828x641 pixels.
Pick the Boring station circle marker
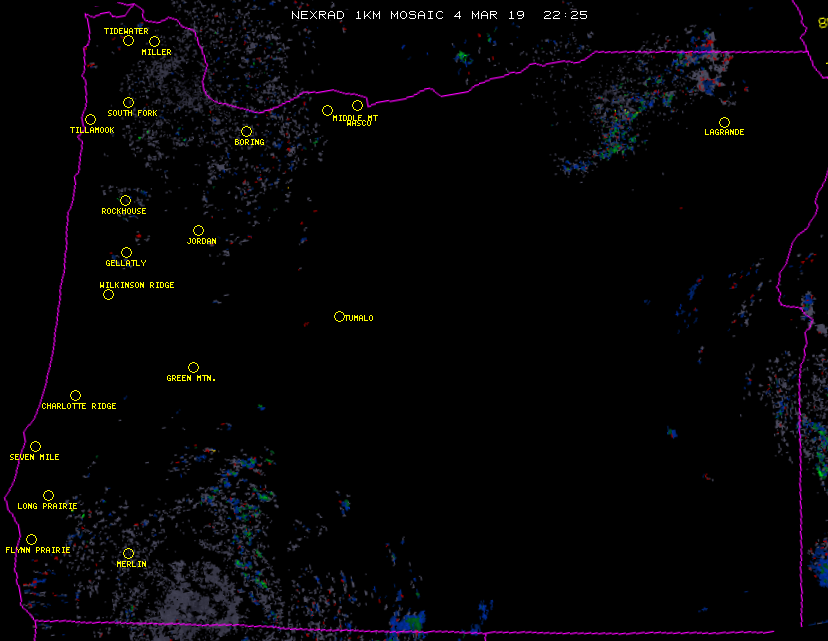click(246, 132)
